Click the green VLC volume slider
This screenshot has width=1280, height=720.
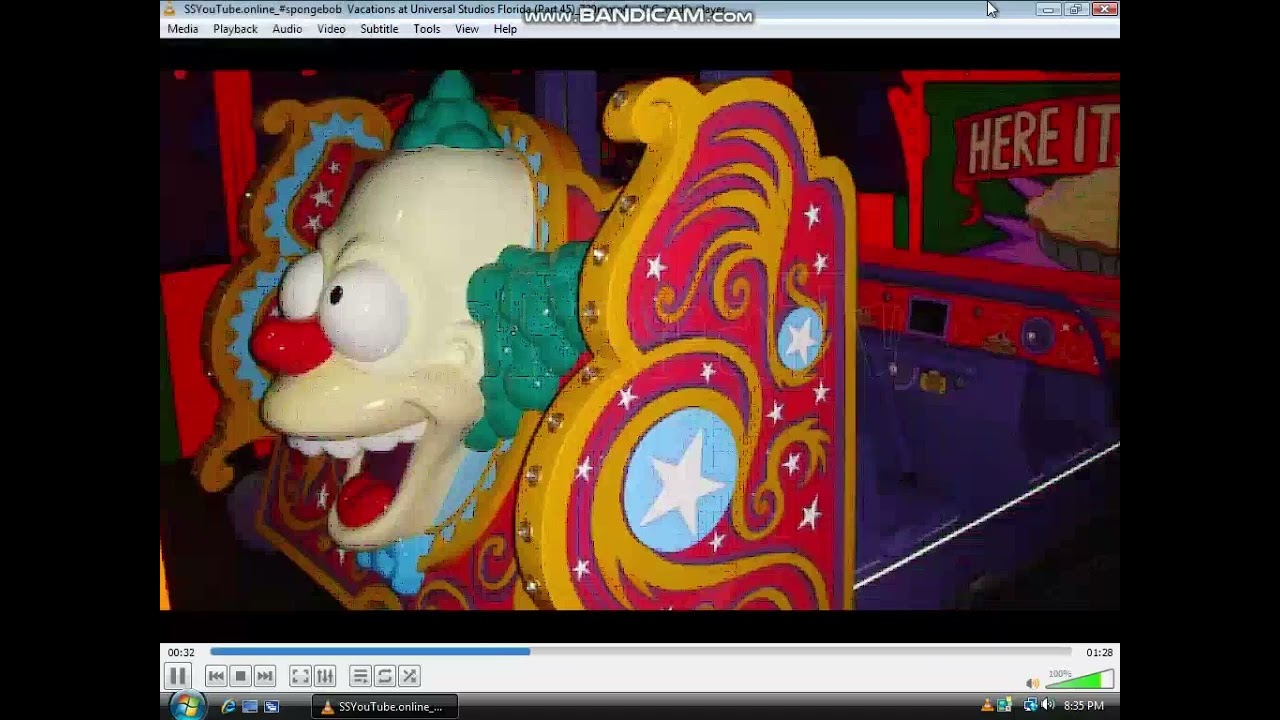coord(1080,680)
